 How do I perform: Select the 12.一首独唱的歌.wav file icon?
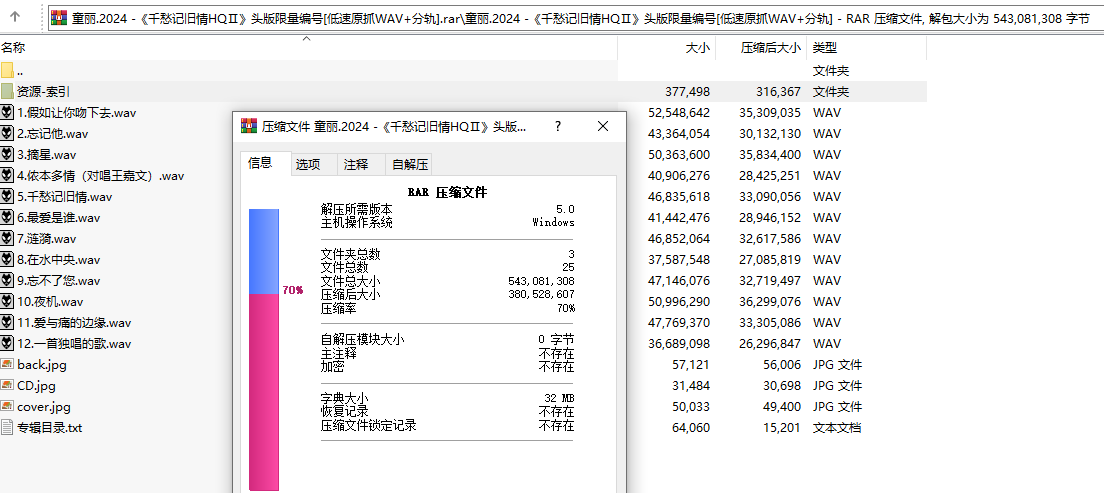[8, 344]
